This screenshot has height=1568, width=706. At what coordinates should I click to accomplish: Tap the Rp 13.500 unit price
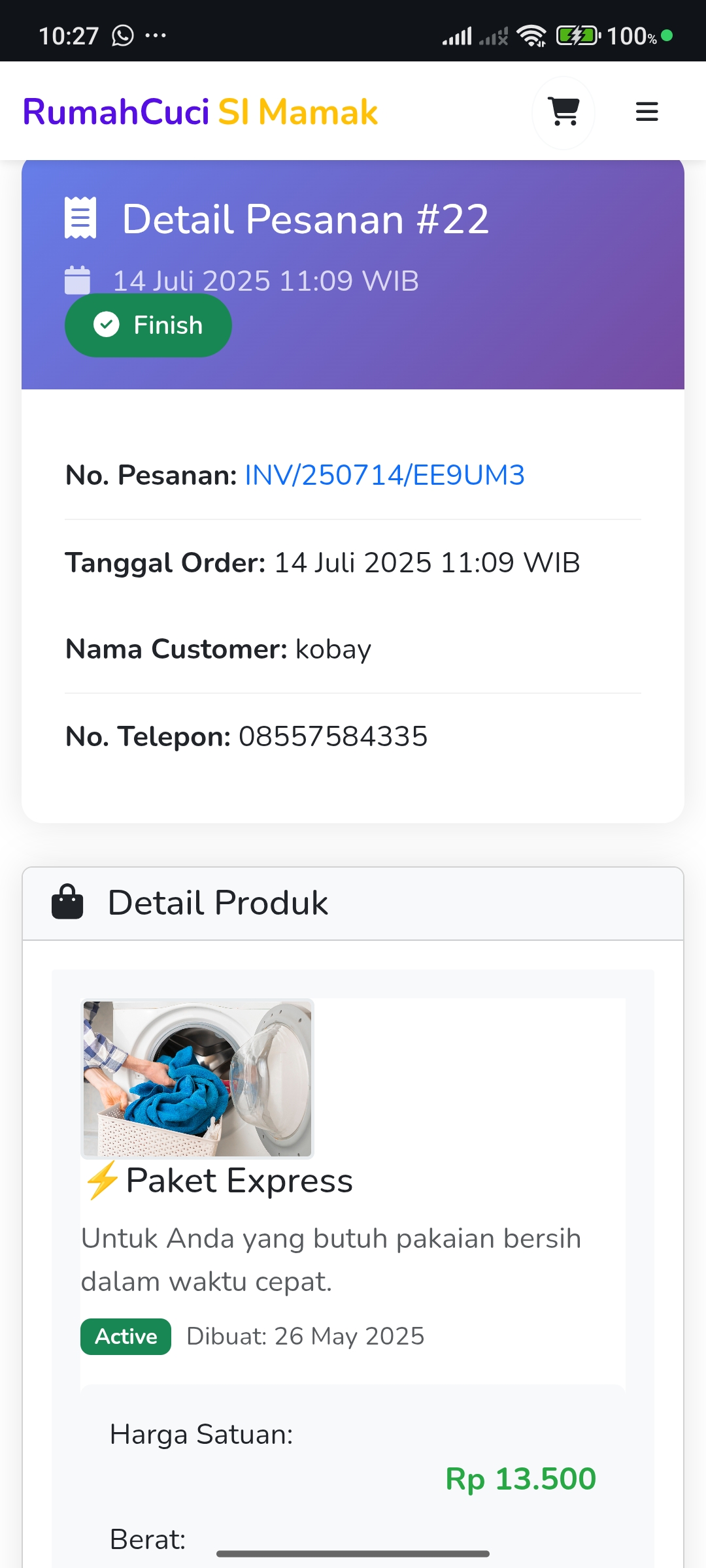click(520, 1479)
